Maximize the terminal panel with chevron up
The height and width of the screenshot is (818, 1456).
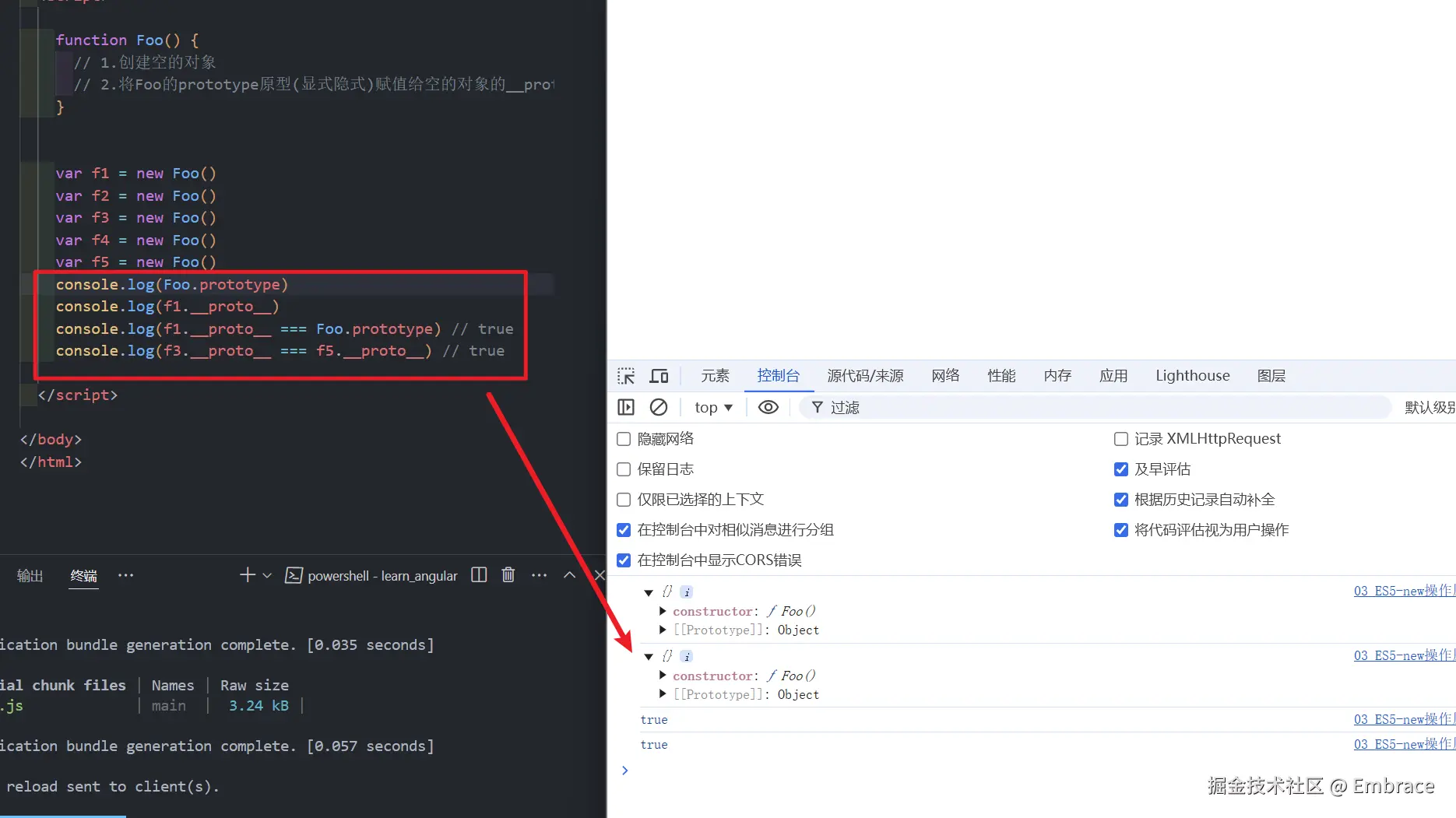[569, 575]
